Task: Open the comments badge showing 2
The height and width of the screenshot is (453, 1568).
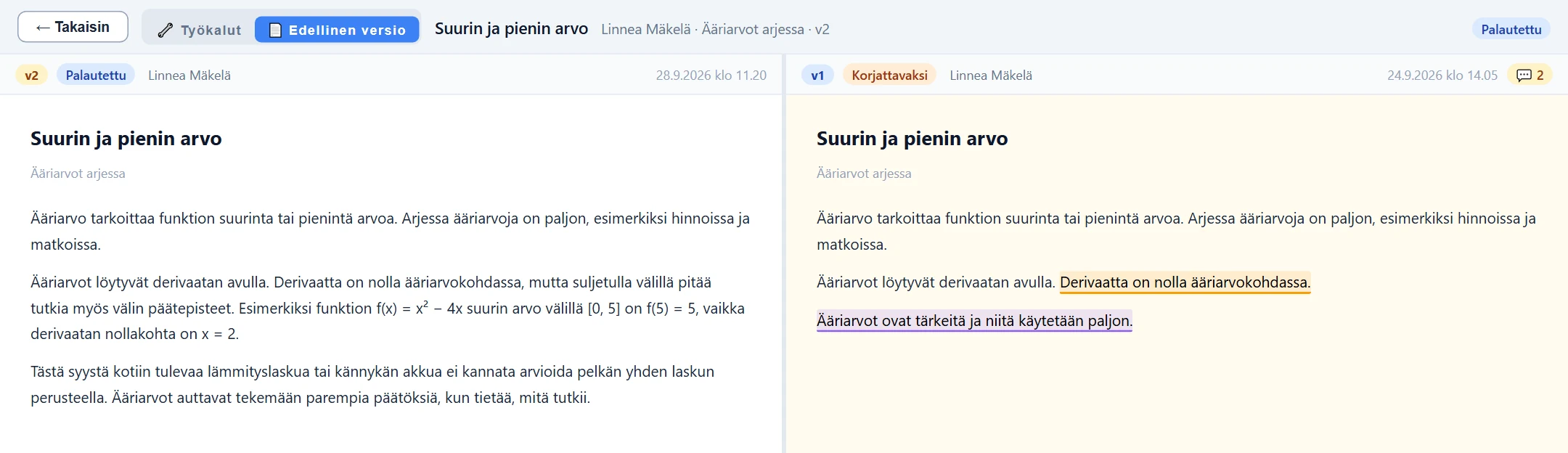Action: [1530, 75]
